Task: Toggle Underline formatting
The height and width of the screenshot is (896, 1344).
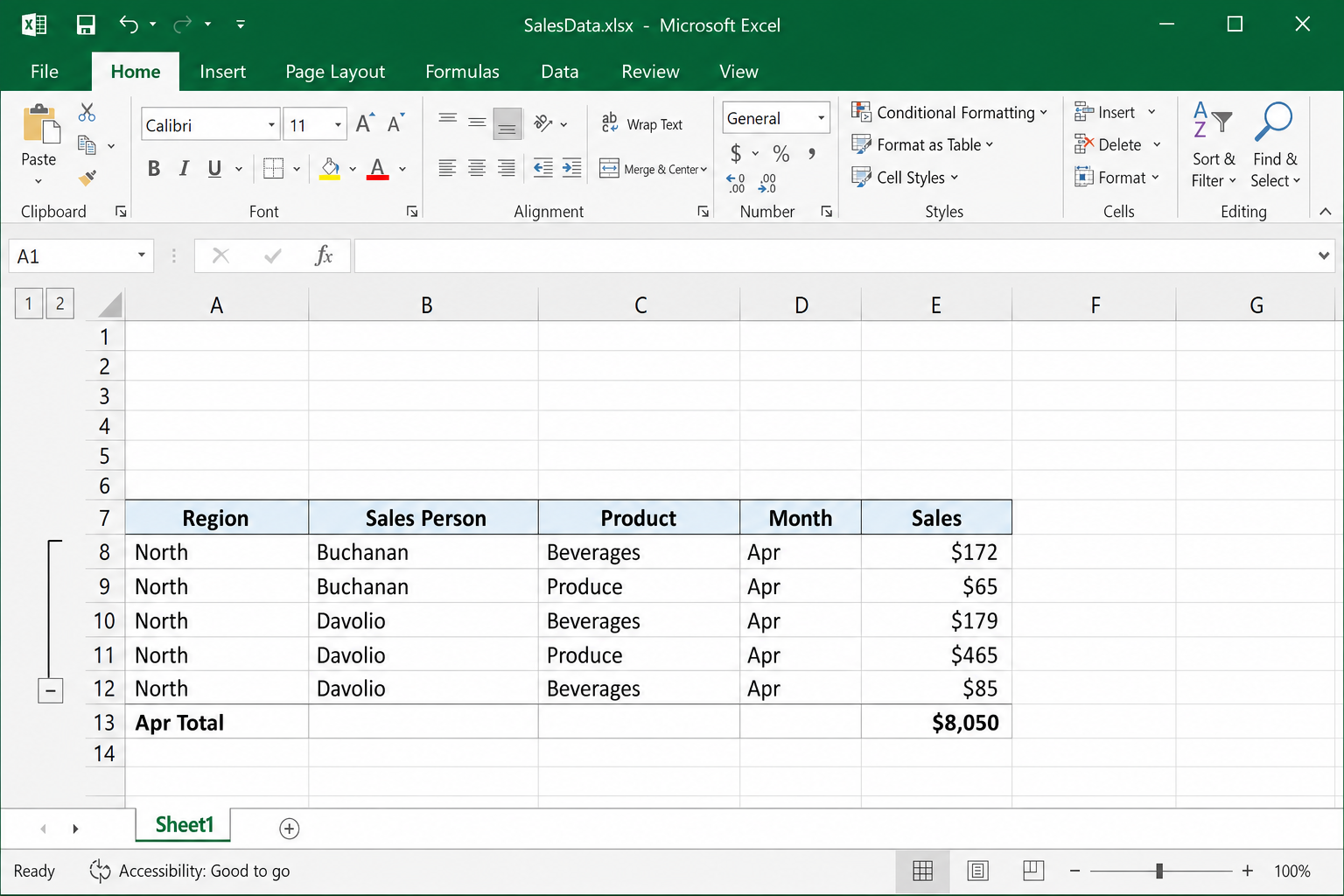Action: click(x=214, y=168)
